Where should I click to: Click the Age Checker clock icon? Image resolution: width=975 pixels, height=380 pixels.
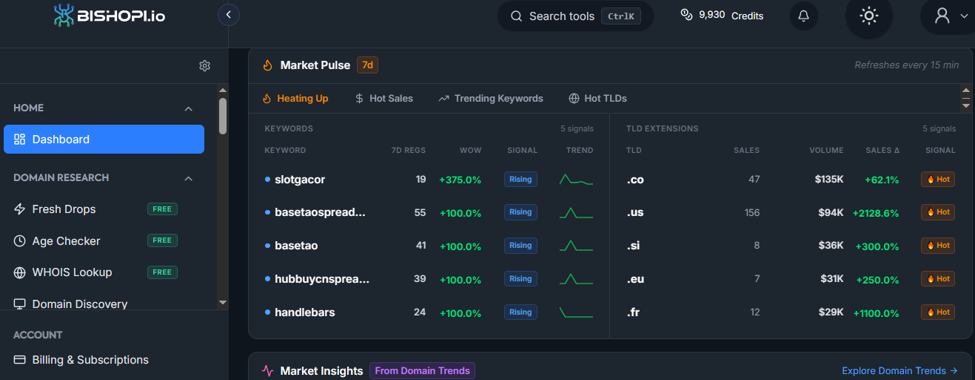tap(19, 241)
